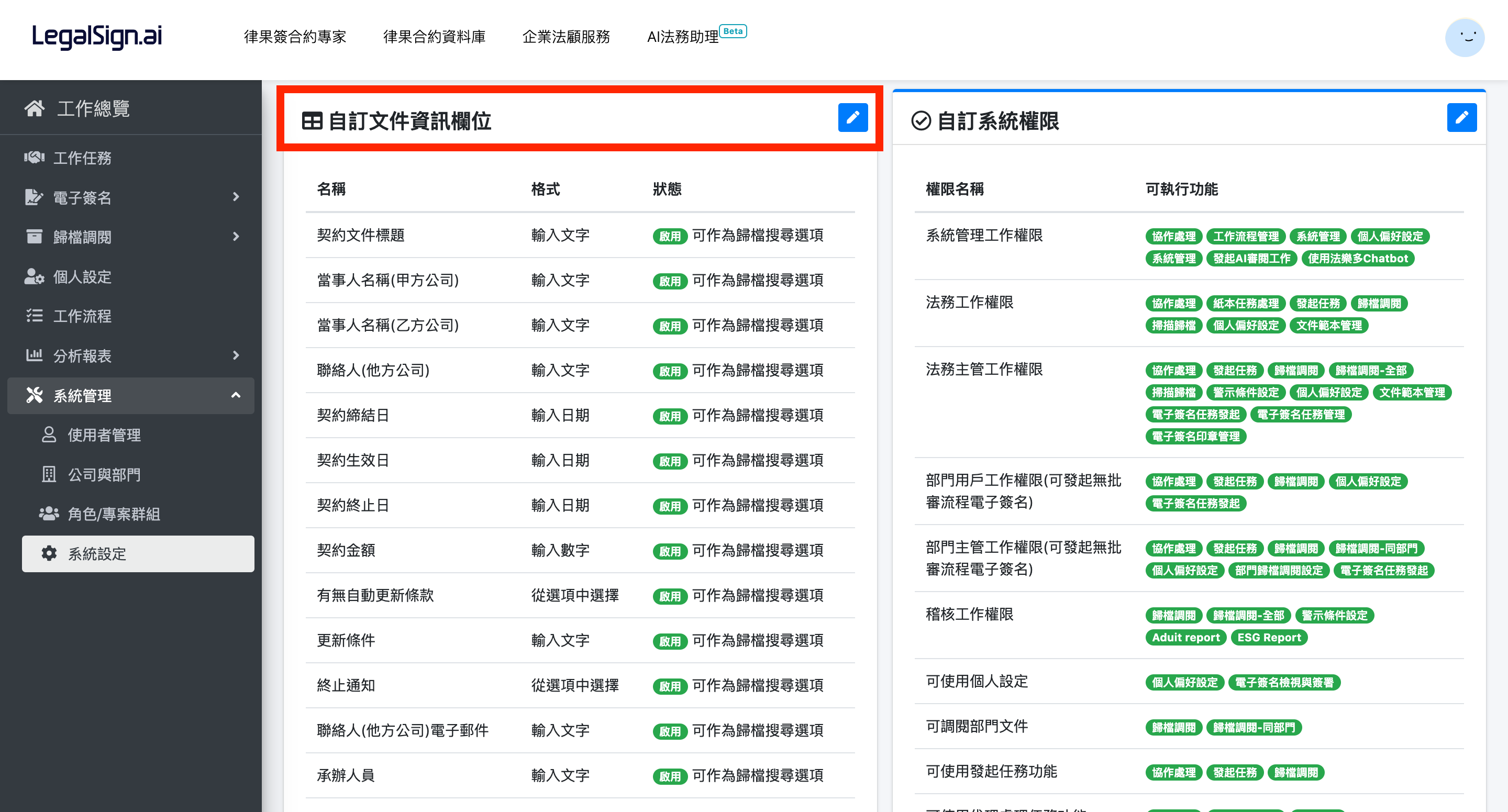Viewport: 1508px width, 812px height.
Task: Click the home icon beside 工作總覽
Action: [35, 108]
